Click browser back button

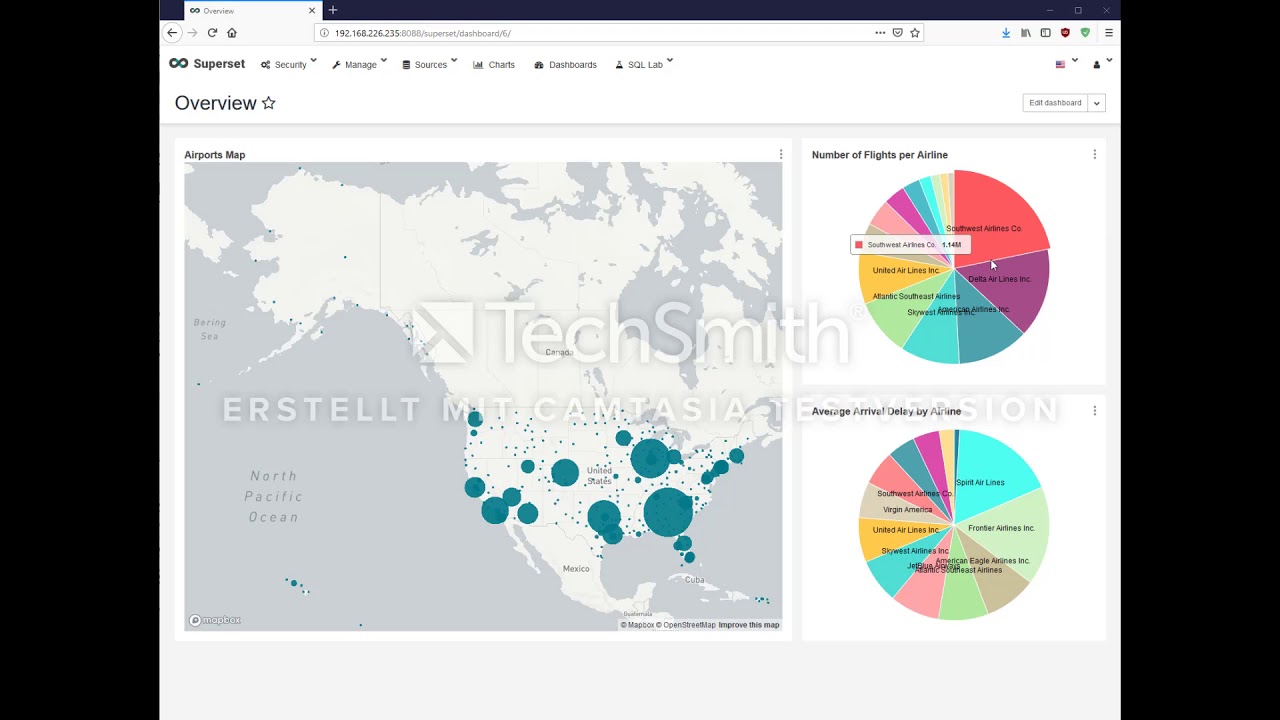pyautogui.click(x=172, y=33)
